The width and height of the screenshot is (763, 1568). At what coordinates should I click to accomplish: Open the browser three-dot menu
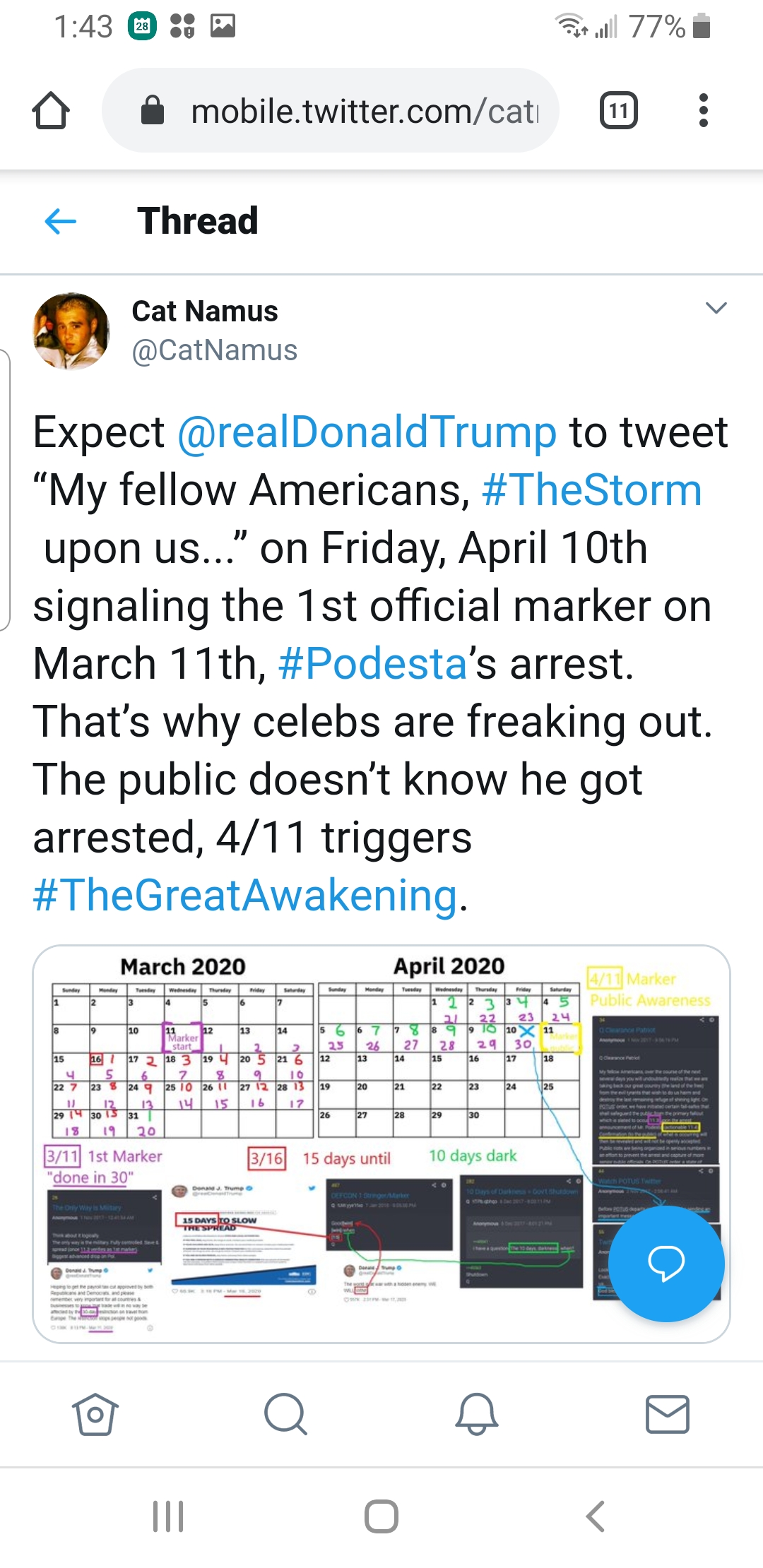click(x=702, y=111)
